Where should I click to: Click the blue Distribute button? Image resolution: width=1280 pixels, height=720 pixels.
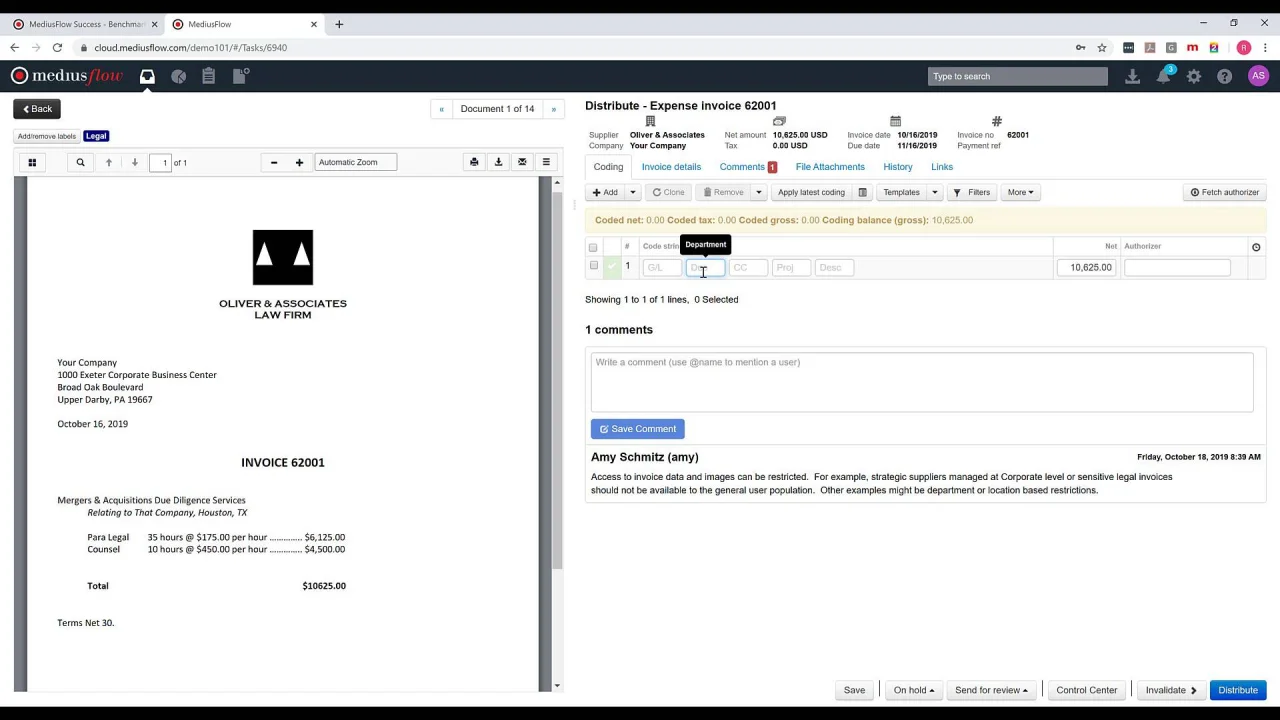coord(1237,690)
